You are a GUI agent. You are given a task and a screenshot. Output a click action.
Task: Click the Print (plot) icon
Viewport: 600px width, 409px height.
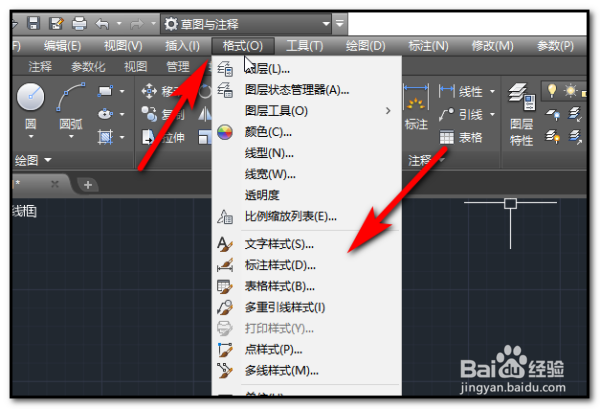(x=79, y=24)
